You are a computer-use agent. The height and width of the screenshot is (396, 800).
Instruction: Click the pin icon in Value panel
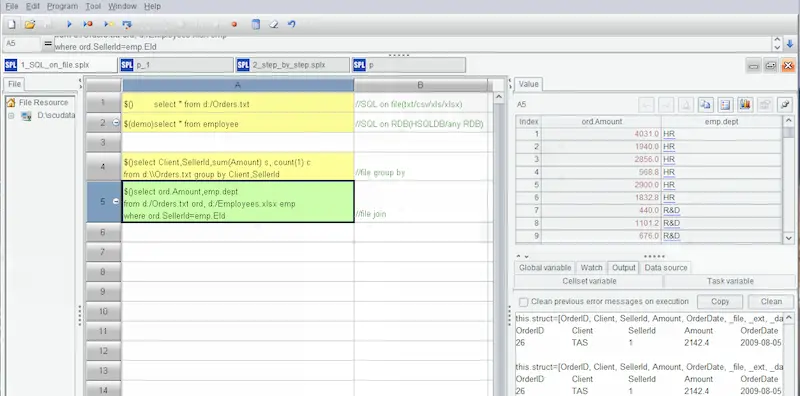click(x=785, y=105)
